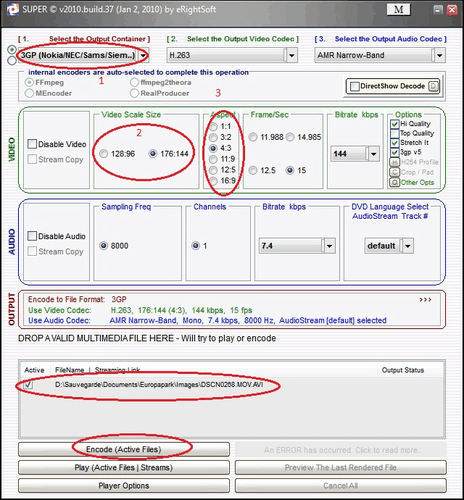Click Player Options button
This screenshot has width=464, height=500.
coord(124,486)
